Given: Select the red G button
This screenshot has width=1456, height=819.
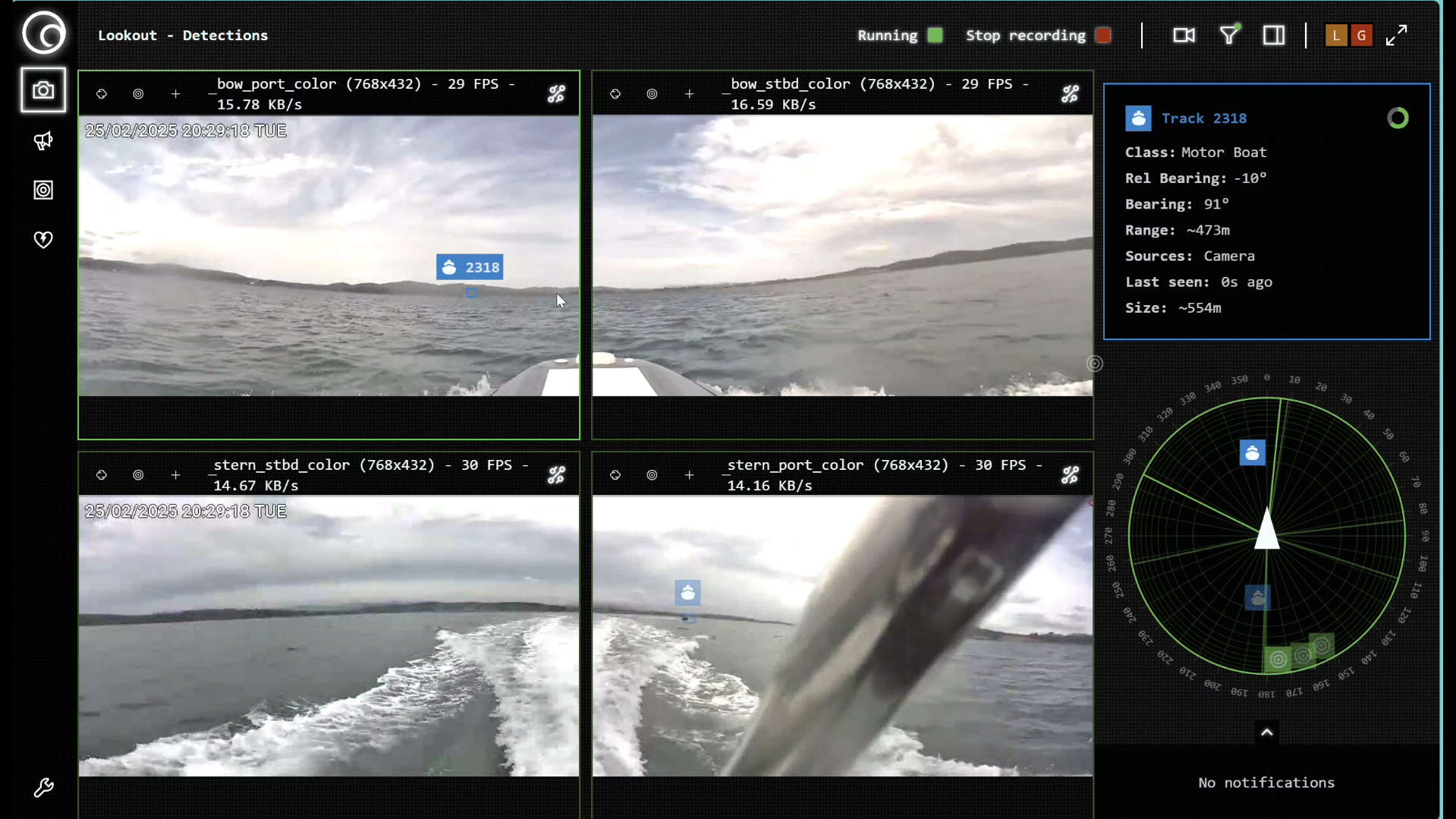Looking at the screenshot, I should pyautogui.click(x=1362, y=36).
